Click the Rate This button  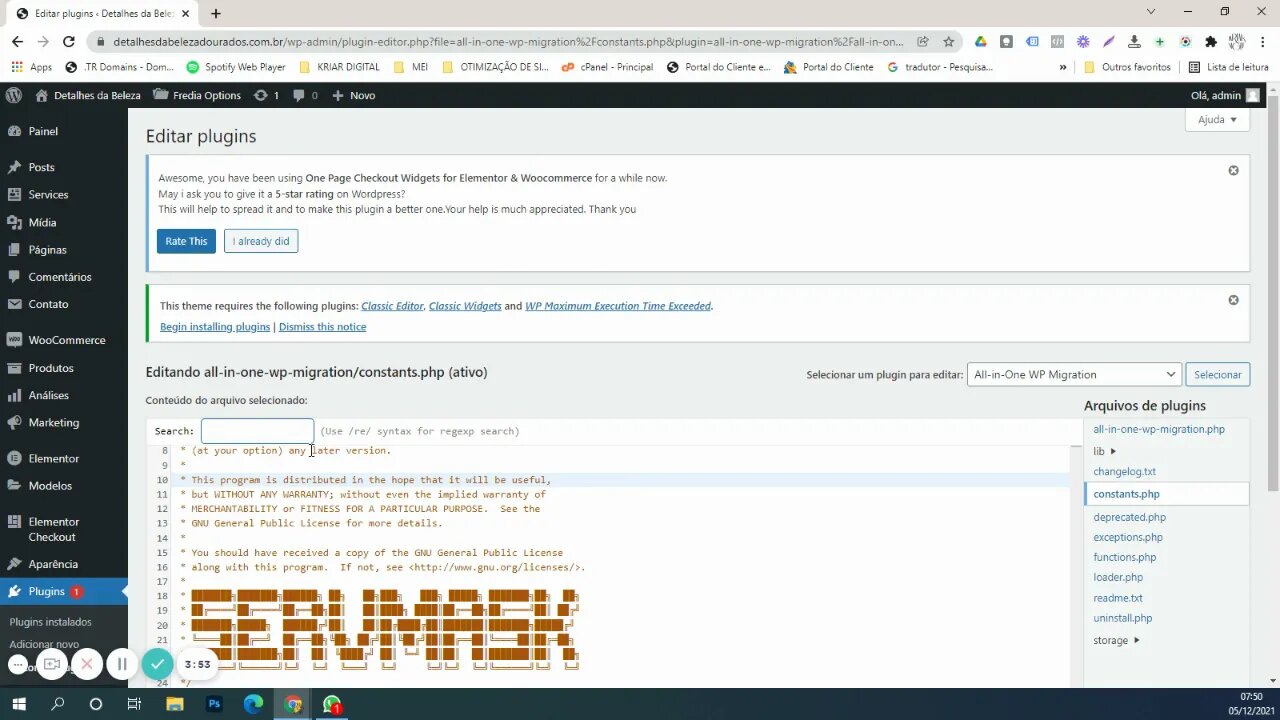[x=186, y=241]
